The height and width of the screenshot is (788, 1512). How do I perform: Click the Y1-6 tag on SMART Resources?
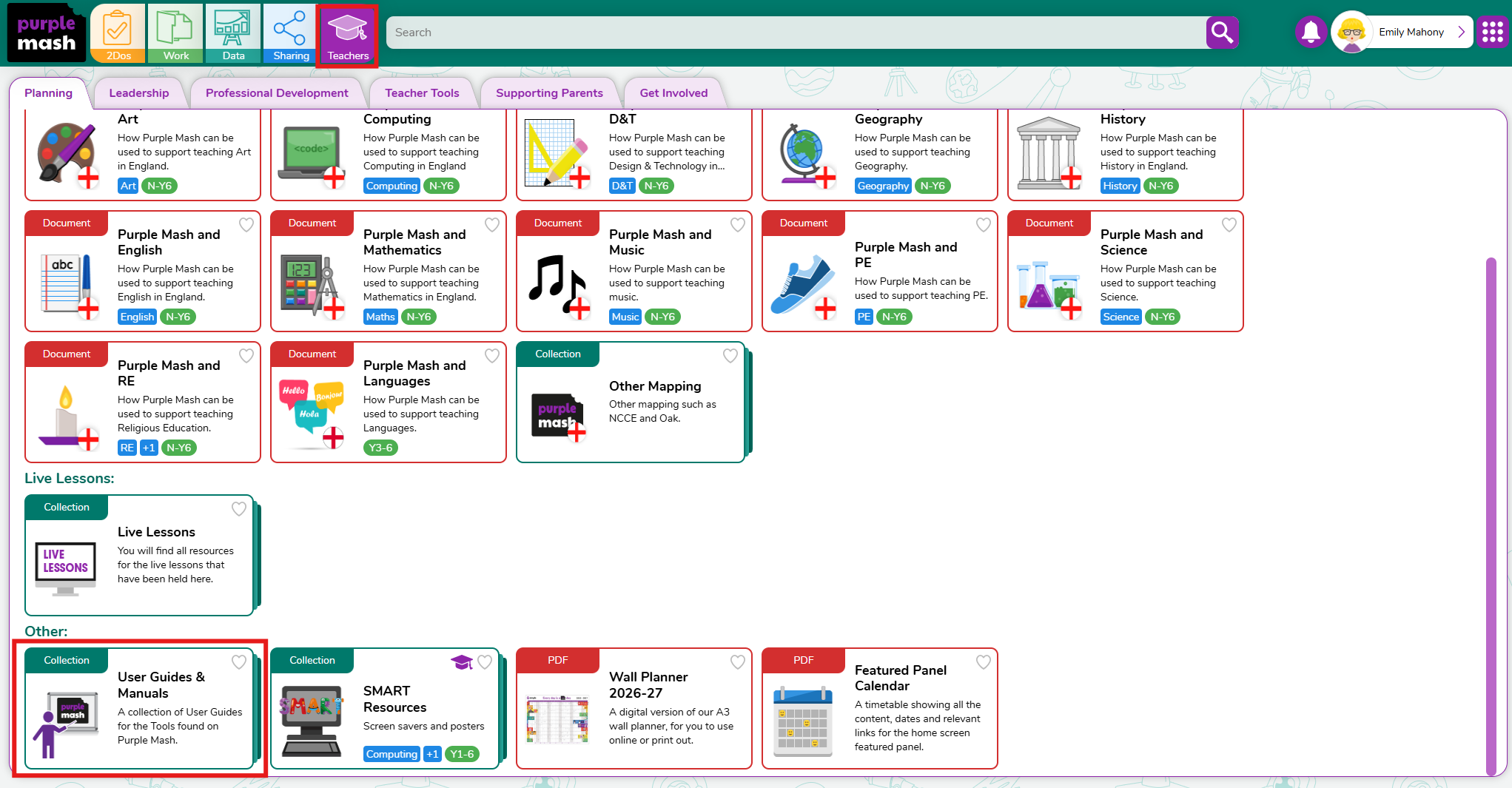pyautogui.click(x=462, y=754)
